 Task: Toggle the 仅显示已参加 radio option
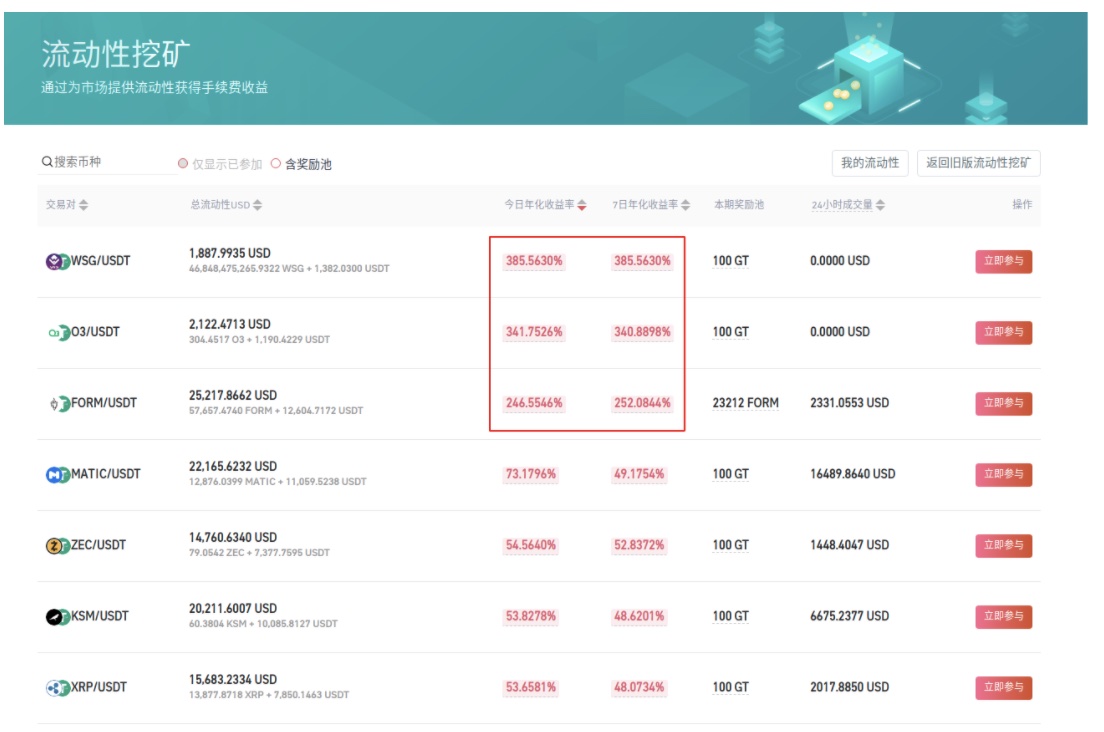(x=183, y=163)
